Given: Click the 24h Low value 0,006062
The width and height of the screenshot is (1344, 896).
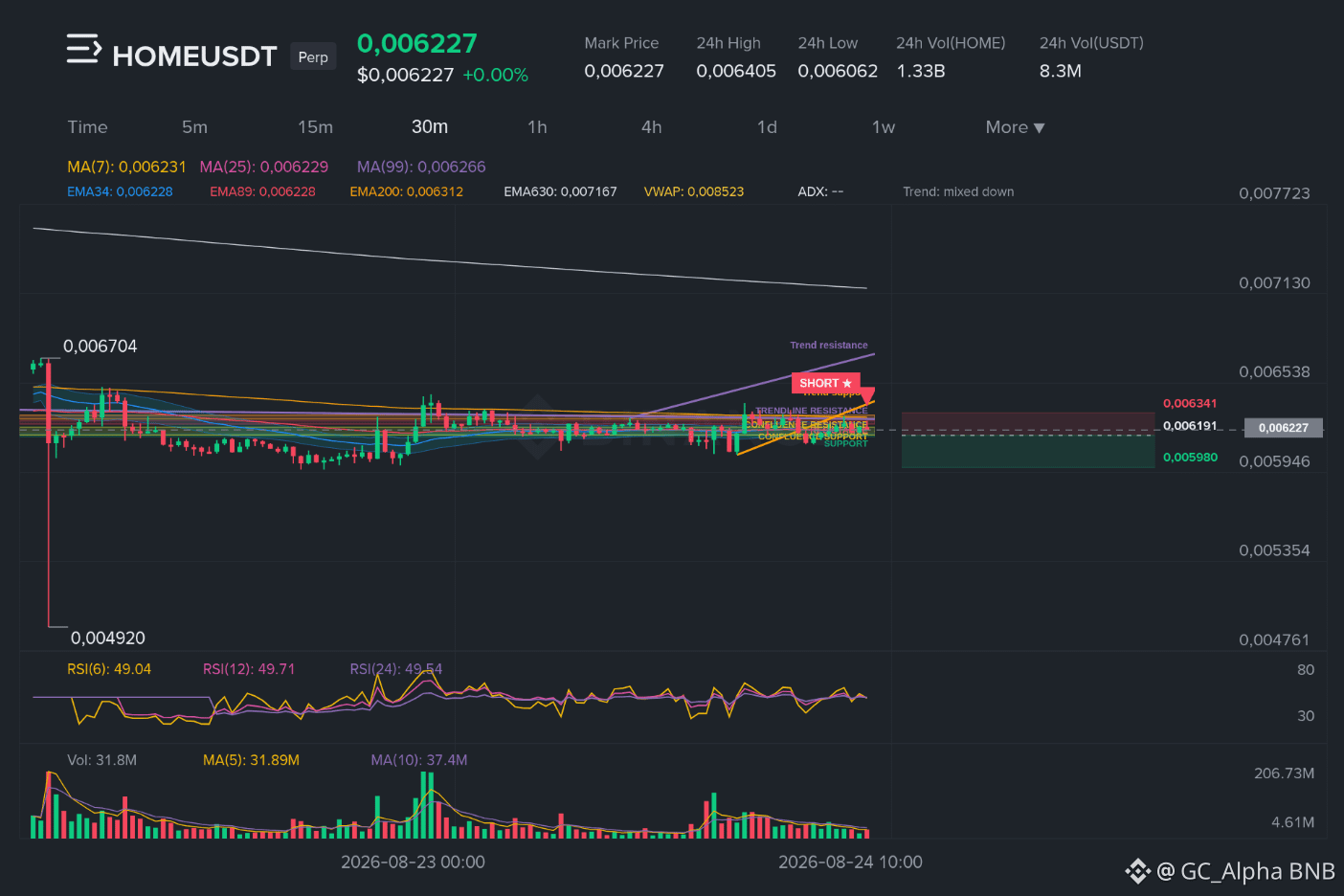Looking at the screenshot, I should (x=838, y=71).
